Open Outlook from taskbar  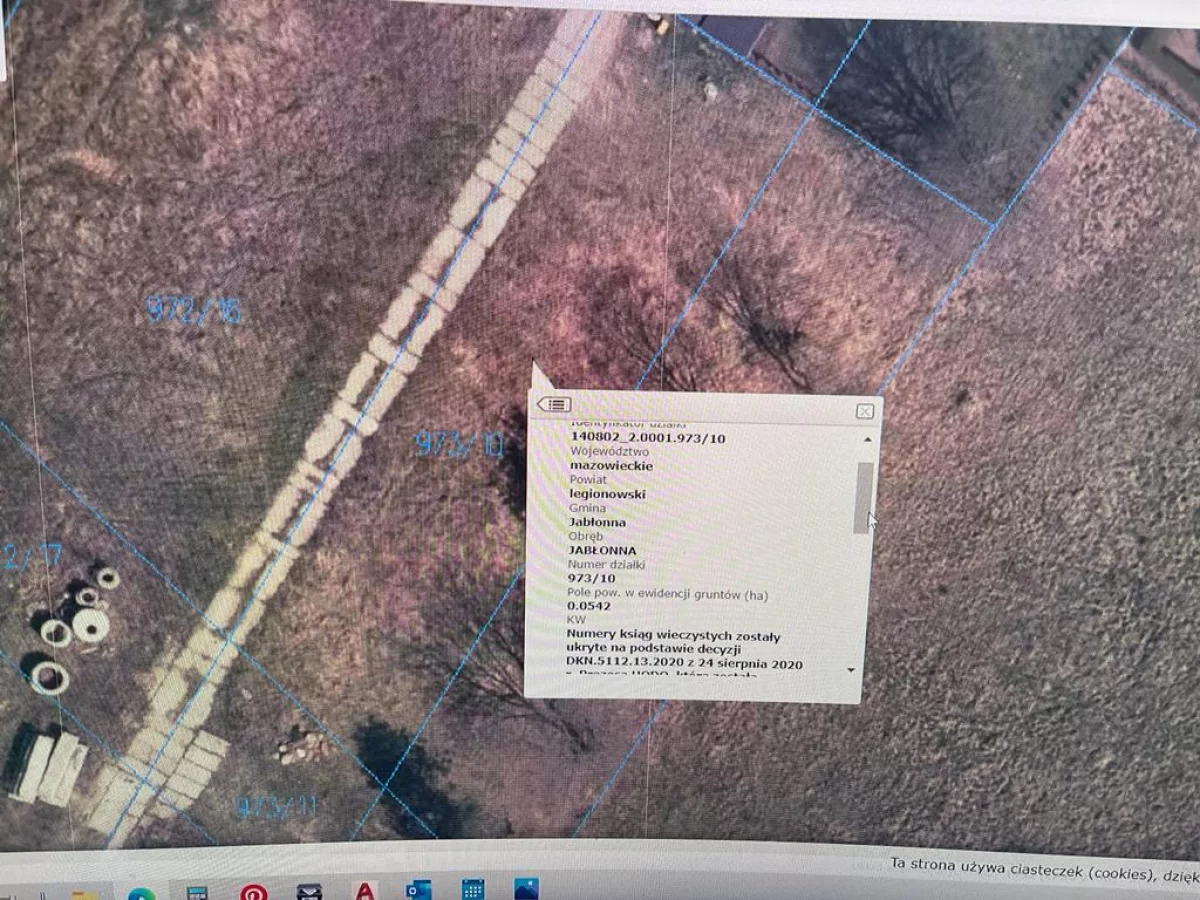(x=418, y=889)
